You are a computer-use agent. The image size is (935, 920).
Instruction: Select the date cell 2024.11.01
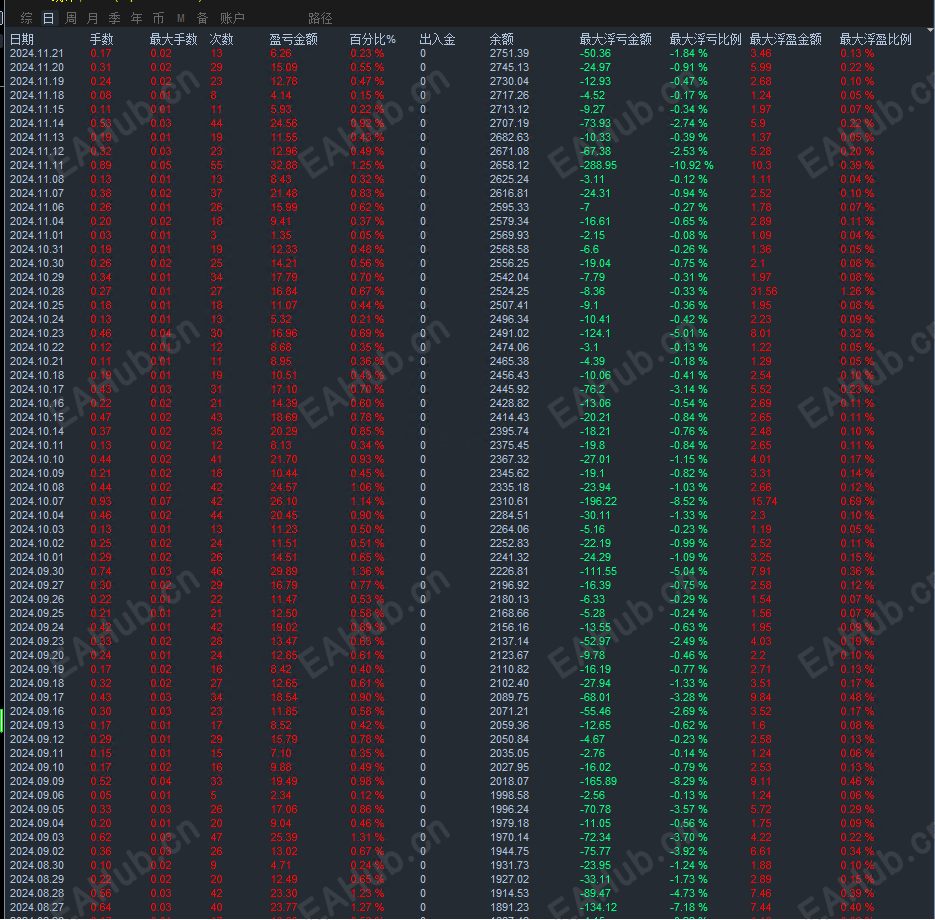[x=37, y=236]
